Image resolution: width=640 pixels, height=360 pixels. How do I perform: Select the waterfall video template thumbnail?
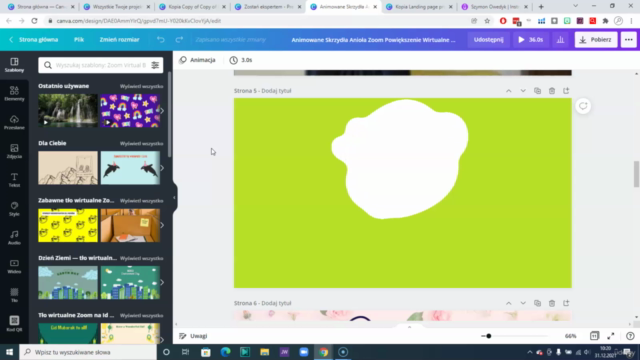coord(68,111)
